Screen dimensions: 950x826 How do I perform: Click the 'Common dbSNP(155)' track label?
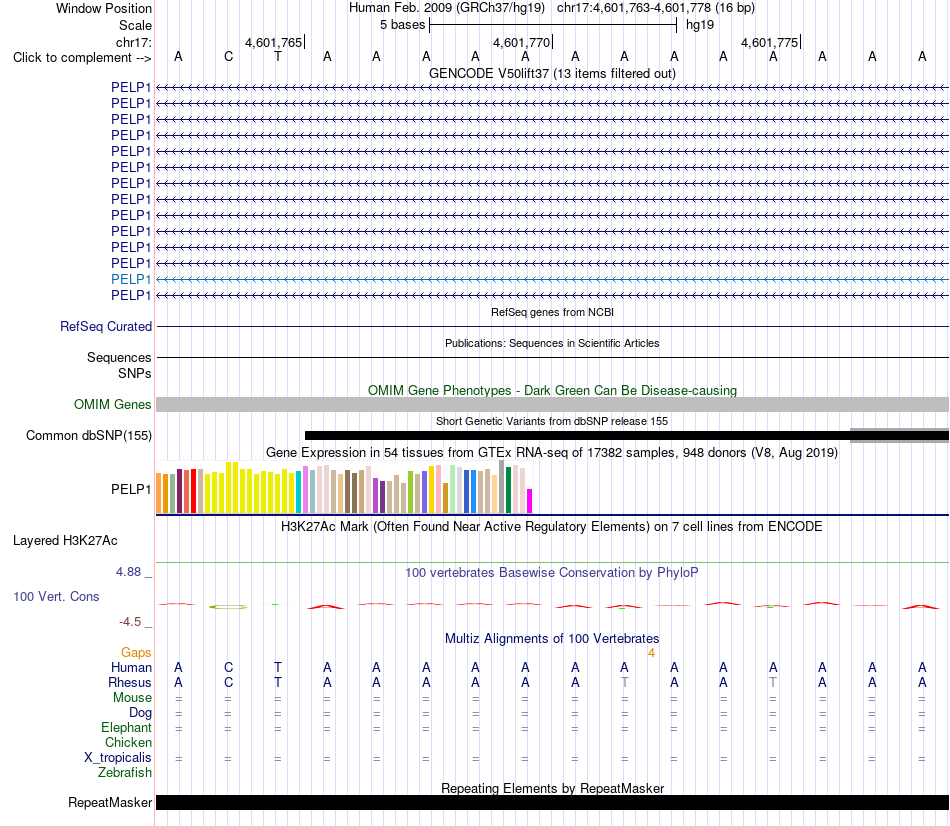click(89, 436)
